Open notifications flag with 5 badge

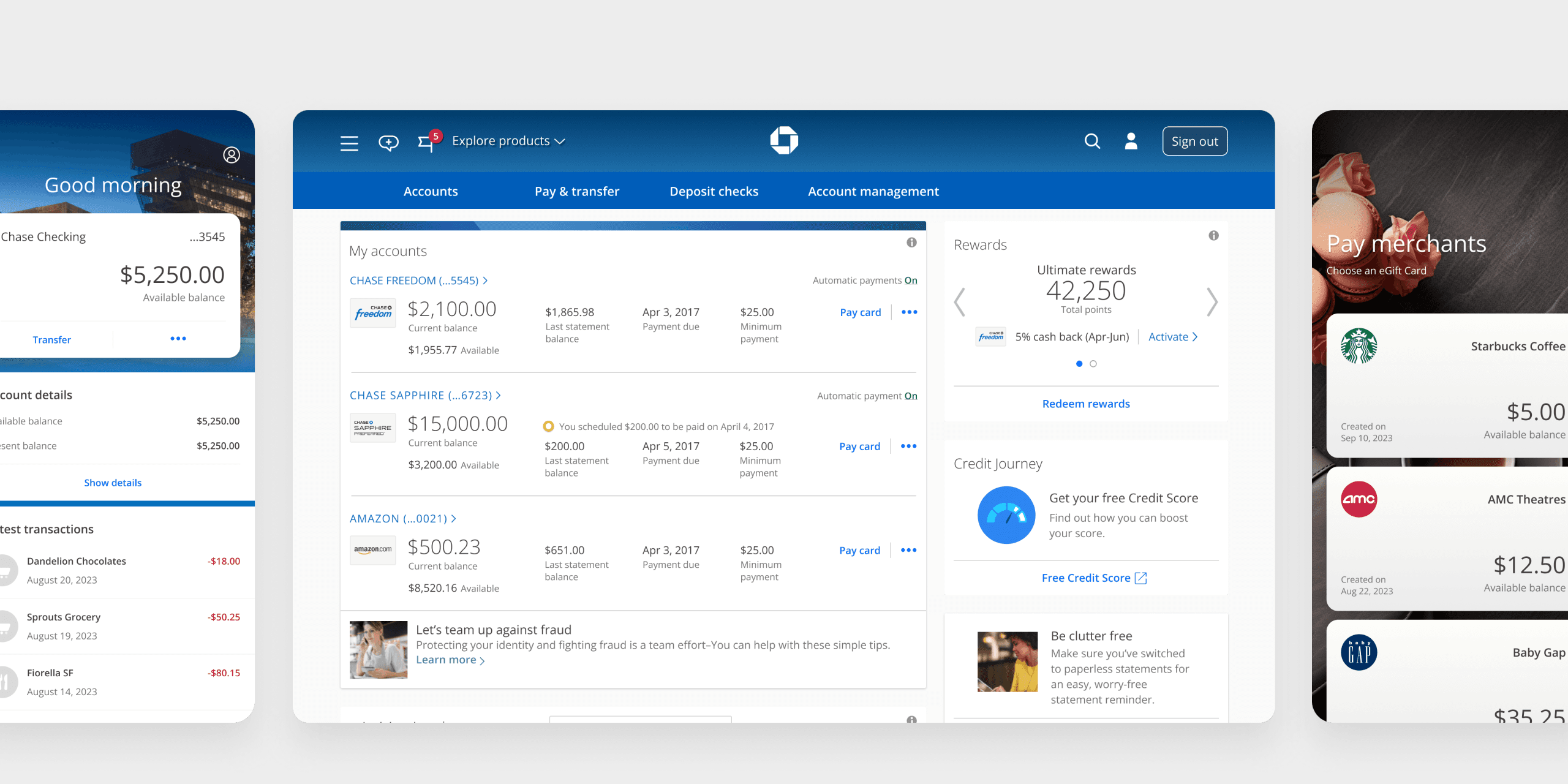427,142
